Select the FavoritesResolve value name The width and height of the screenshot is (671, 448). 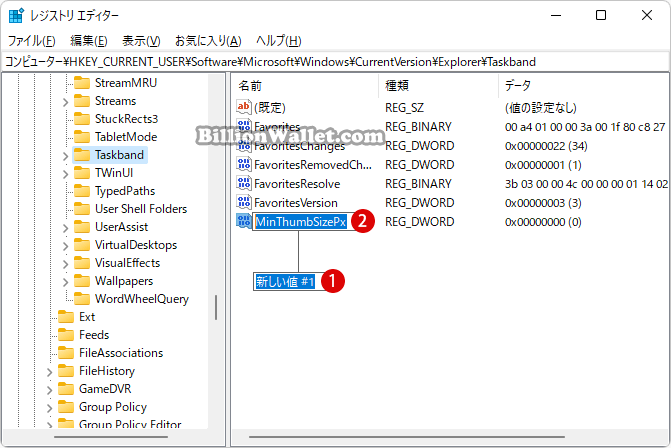297,184
